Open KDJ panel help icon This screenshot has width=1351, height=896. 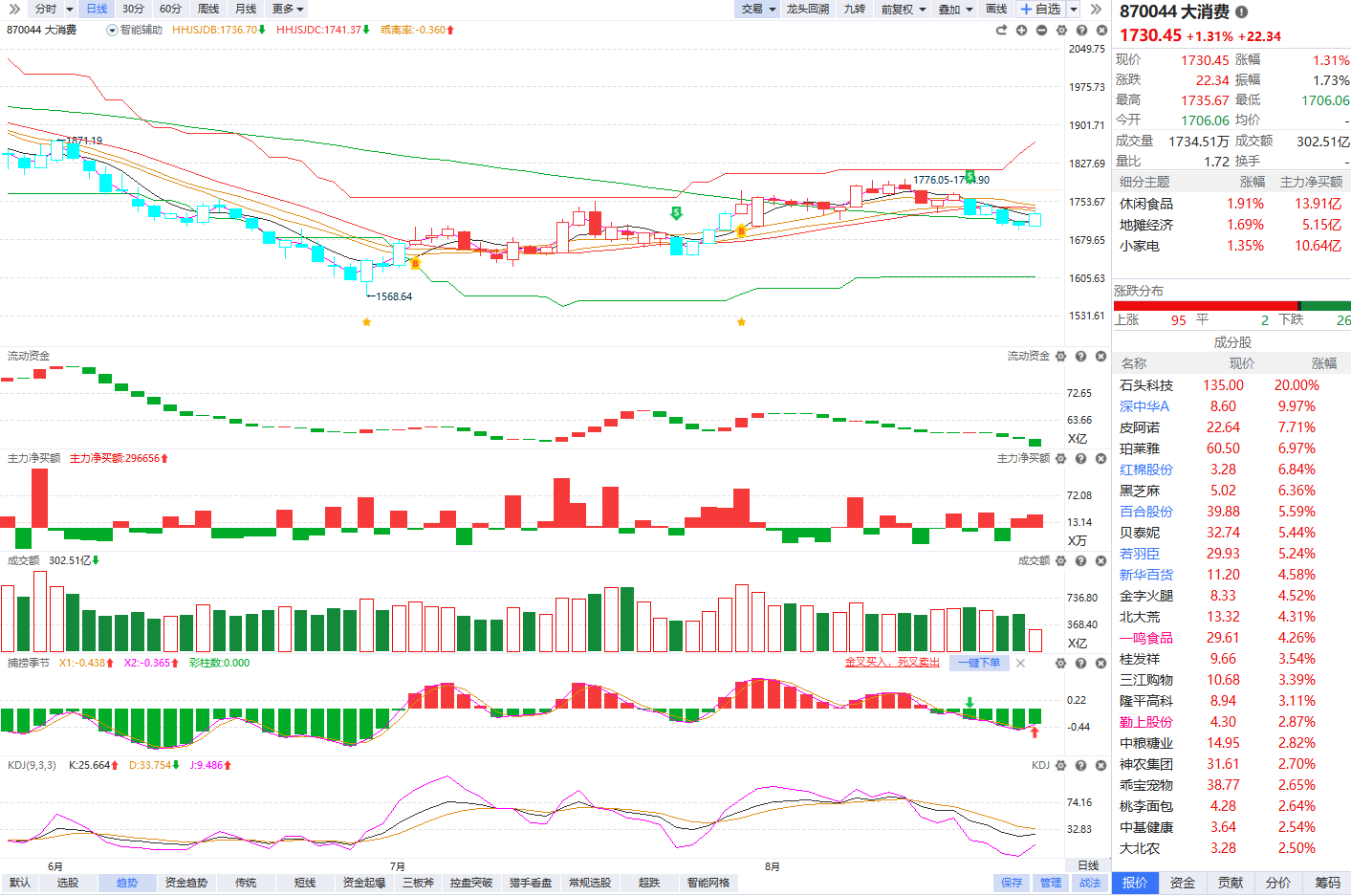[x=1080, y=765]
